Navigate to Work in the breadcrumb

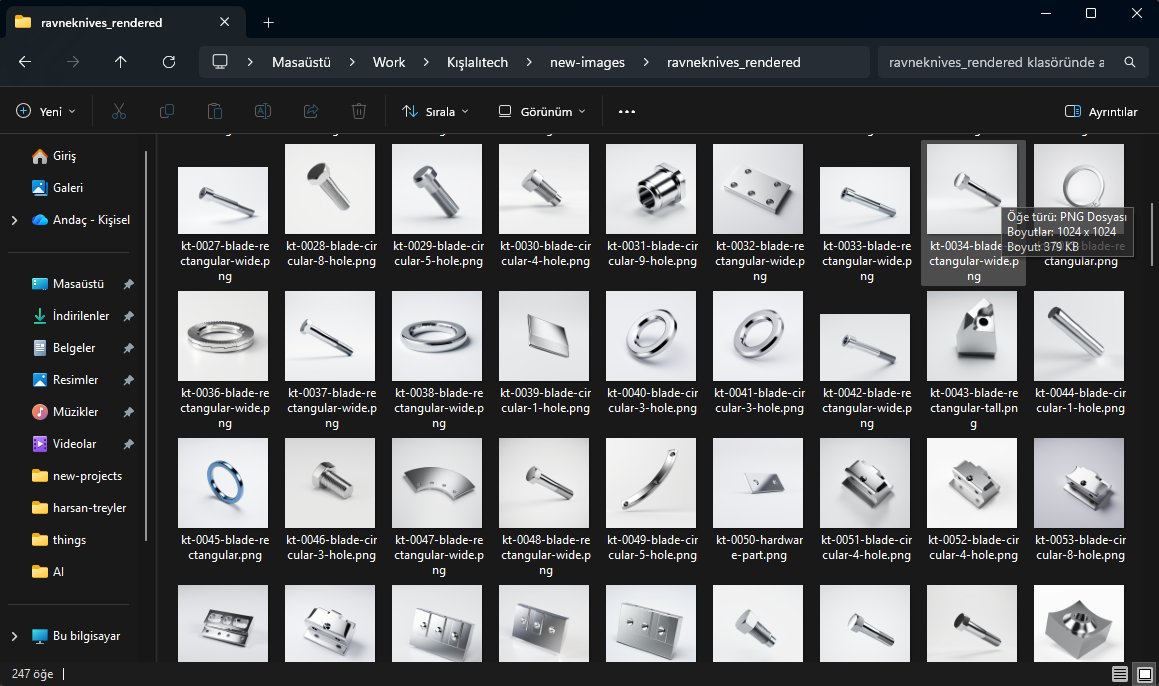389,62
